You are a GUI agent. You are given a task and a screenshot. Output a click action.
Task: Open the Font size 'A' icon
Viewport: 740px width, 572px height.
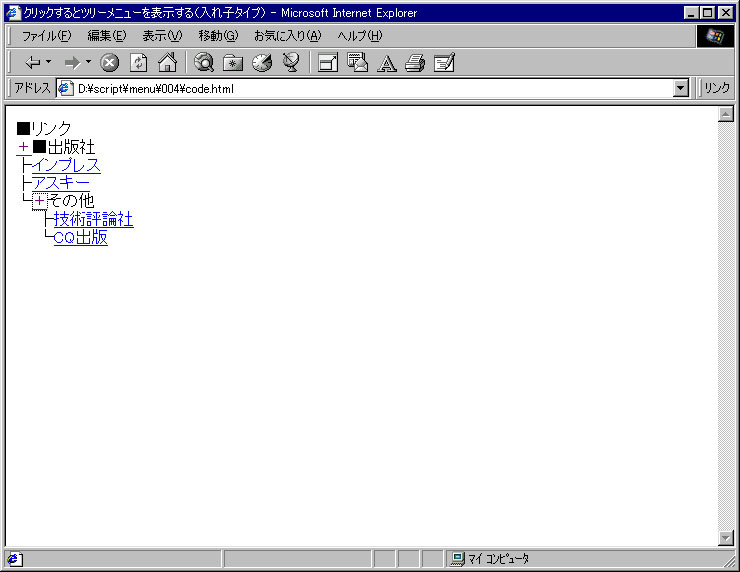pyautogui.click(x=387, y=63)
